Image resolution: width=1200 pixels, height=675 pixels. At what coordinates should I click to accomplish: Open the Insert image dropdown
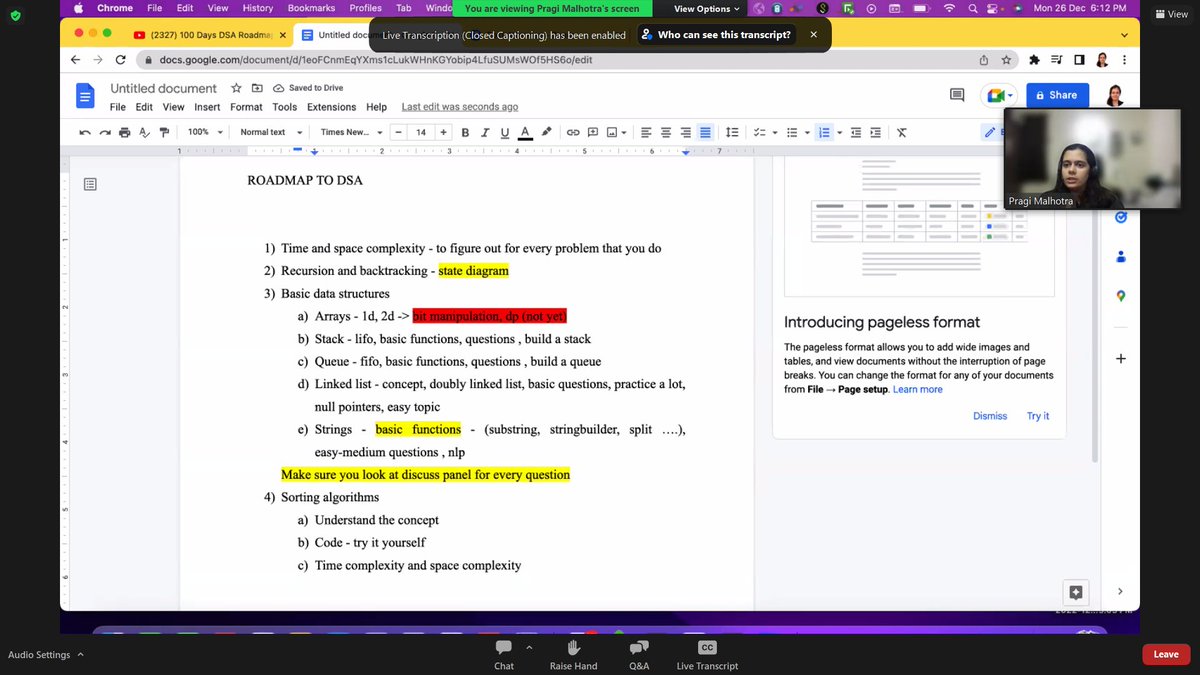[617, 132]
